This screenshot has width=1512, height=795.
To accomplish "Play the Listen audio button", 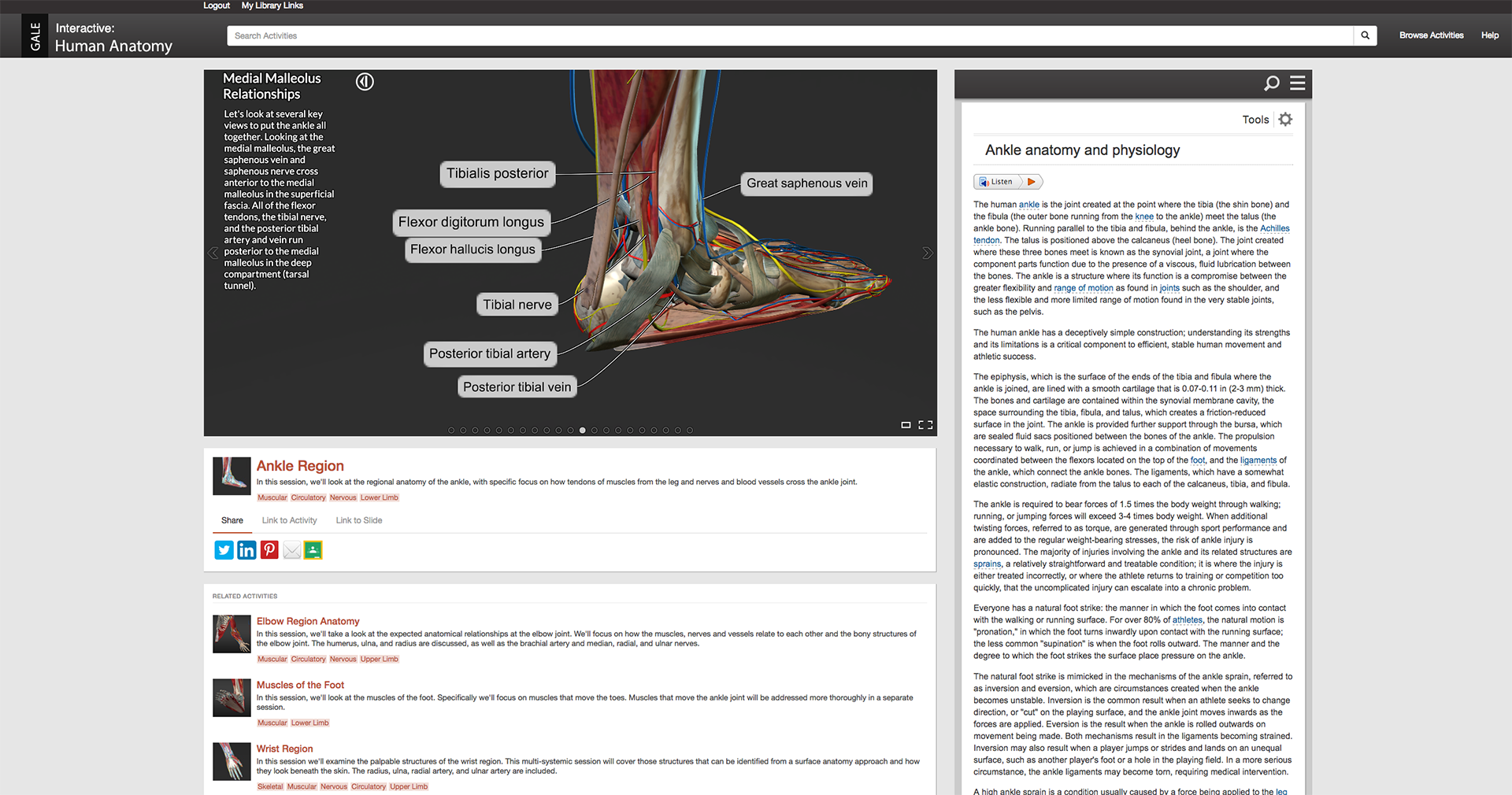I will tap(1031, 182).
